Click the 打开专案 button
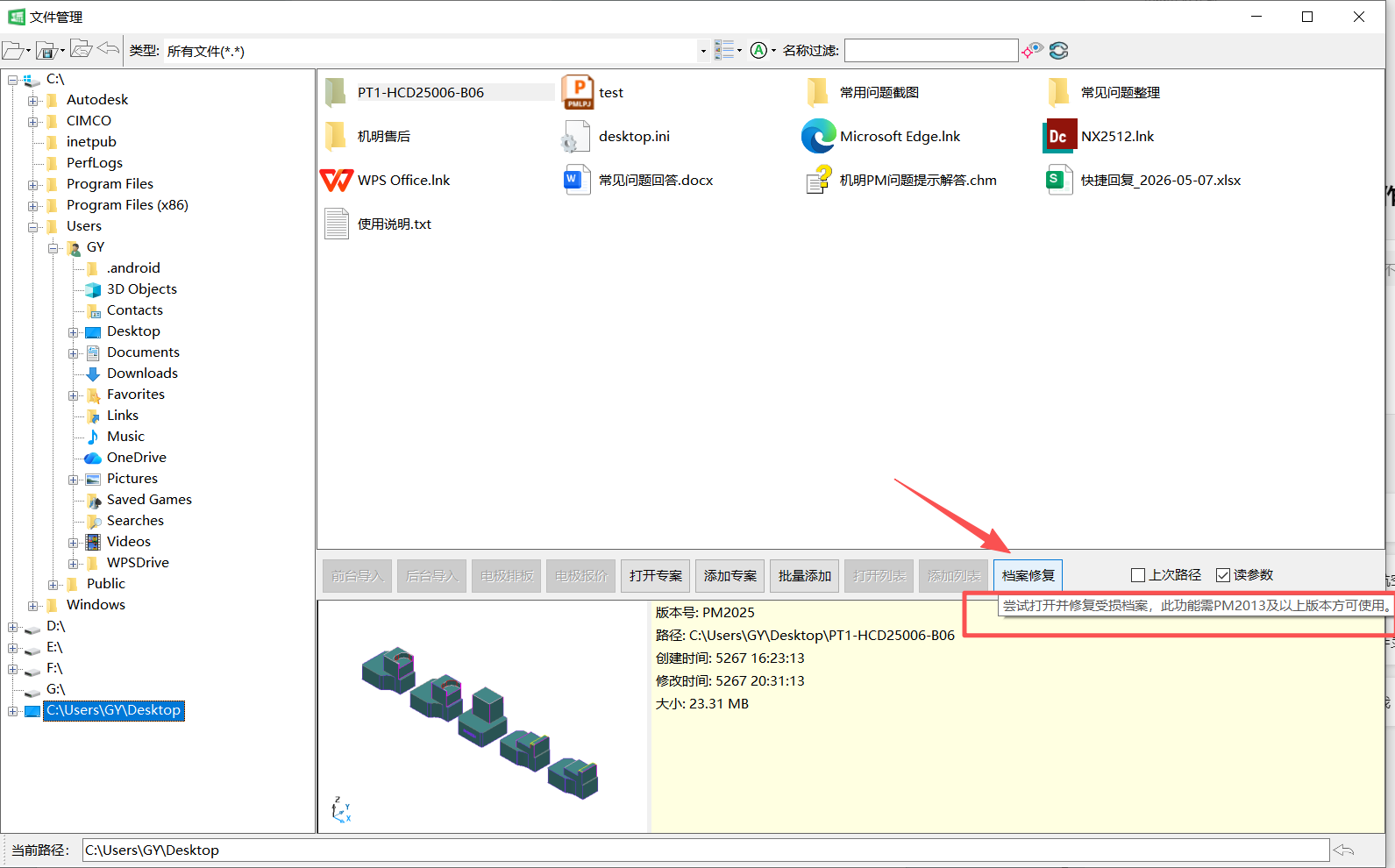This screenshot has height=868, width=1395. click(x=655, y=576)
